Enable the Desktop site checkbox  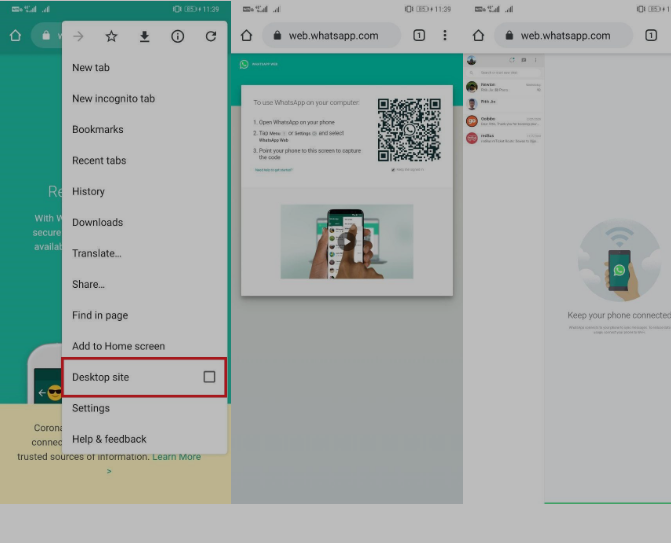point(209,377)
